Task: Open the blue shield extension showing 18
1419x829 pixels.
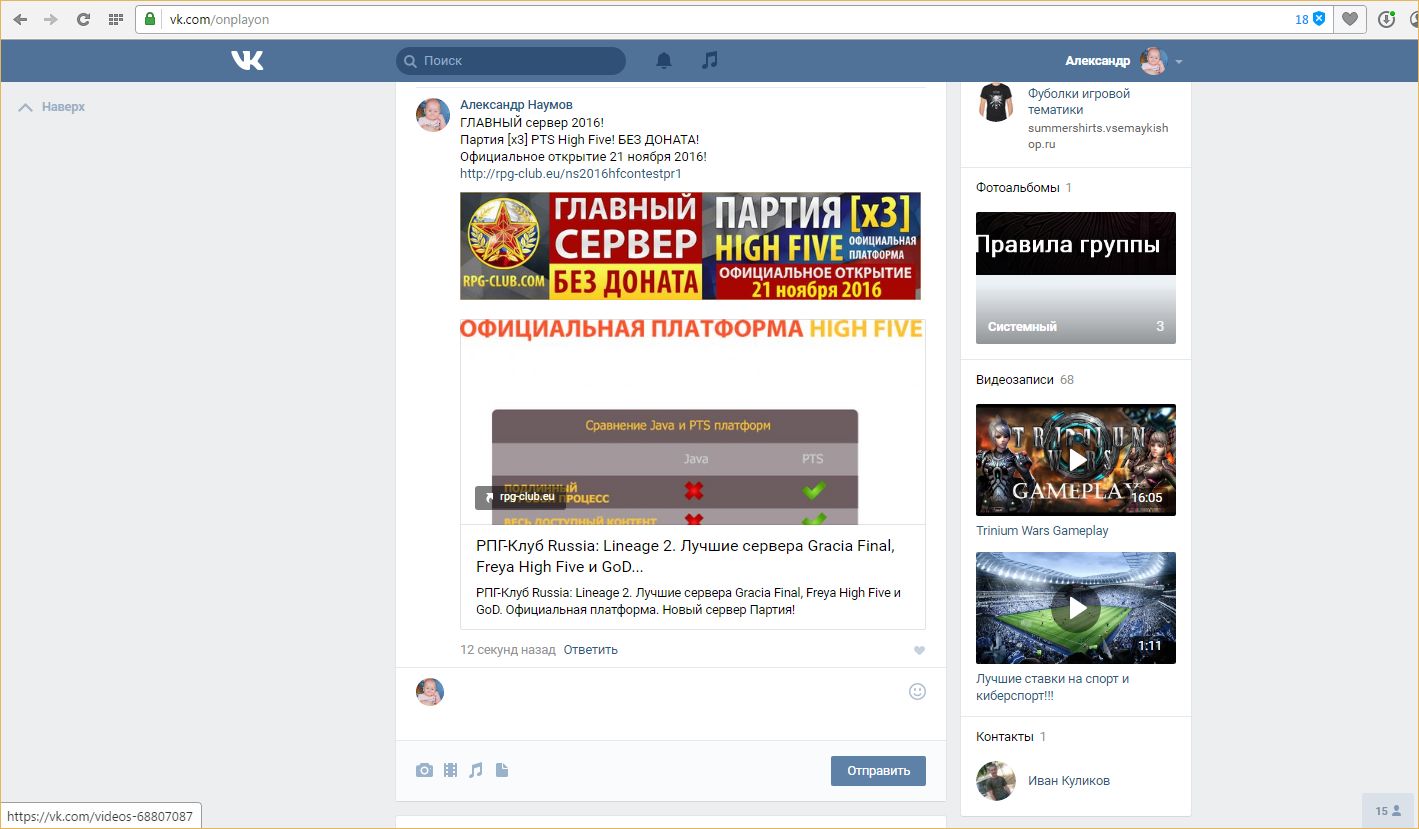Action: tap(1310, 19)
